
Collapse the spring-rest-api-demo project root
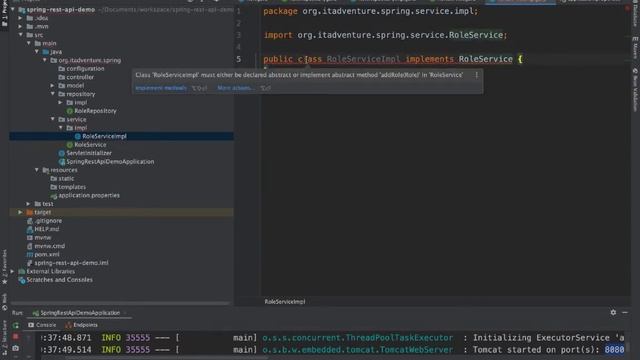(13, 9)
